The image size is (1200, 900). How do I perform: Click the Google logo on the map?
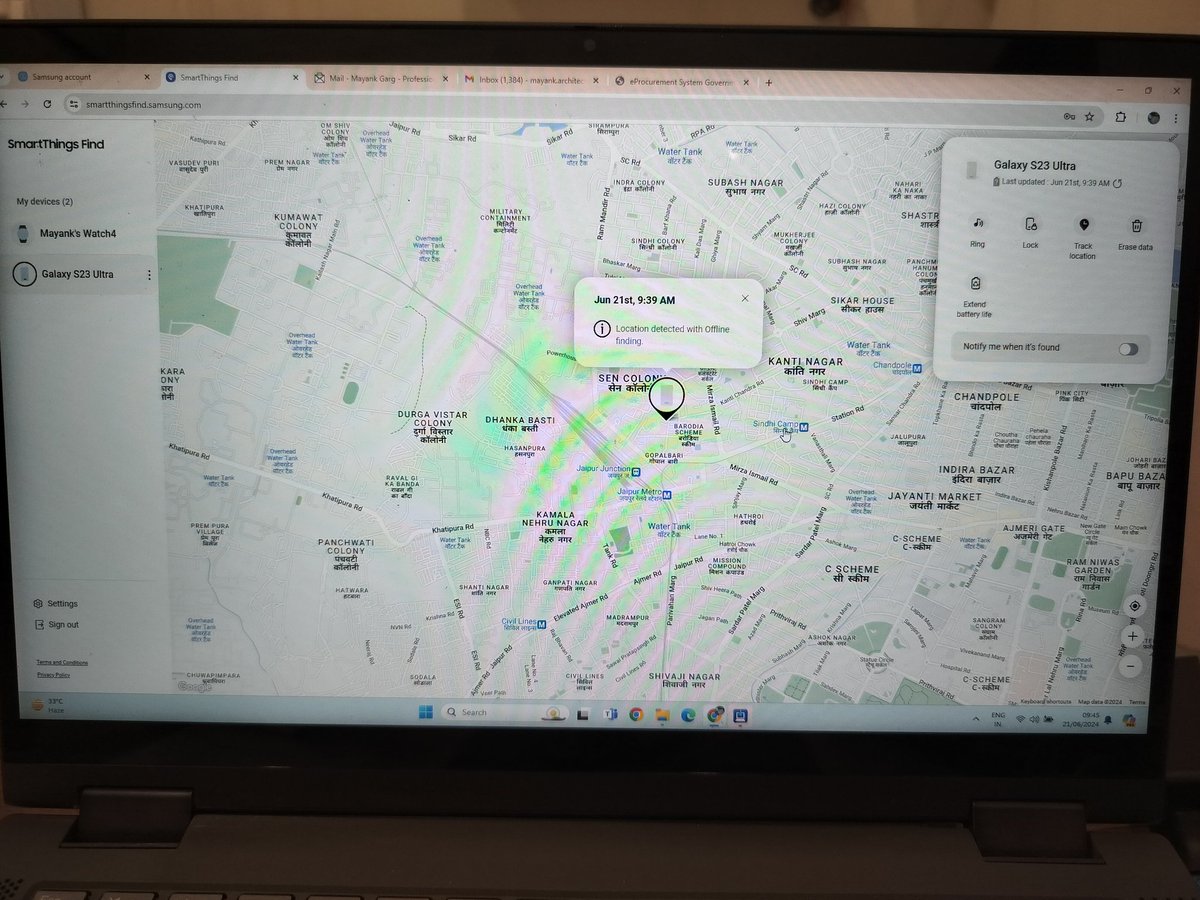tap(195, 686)
